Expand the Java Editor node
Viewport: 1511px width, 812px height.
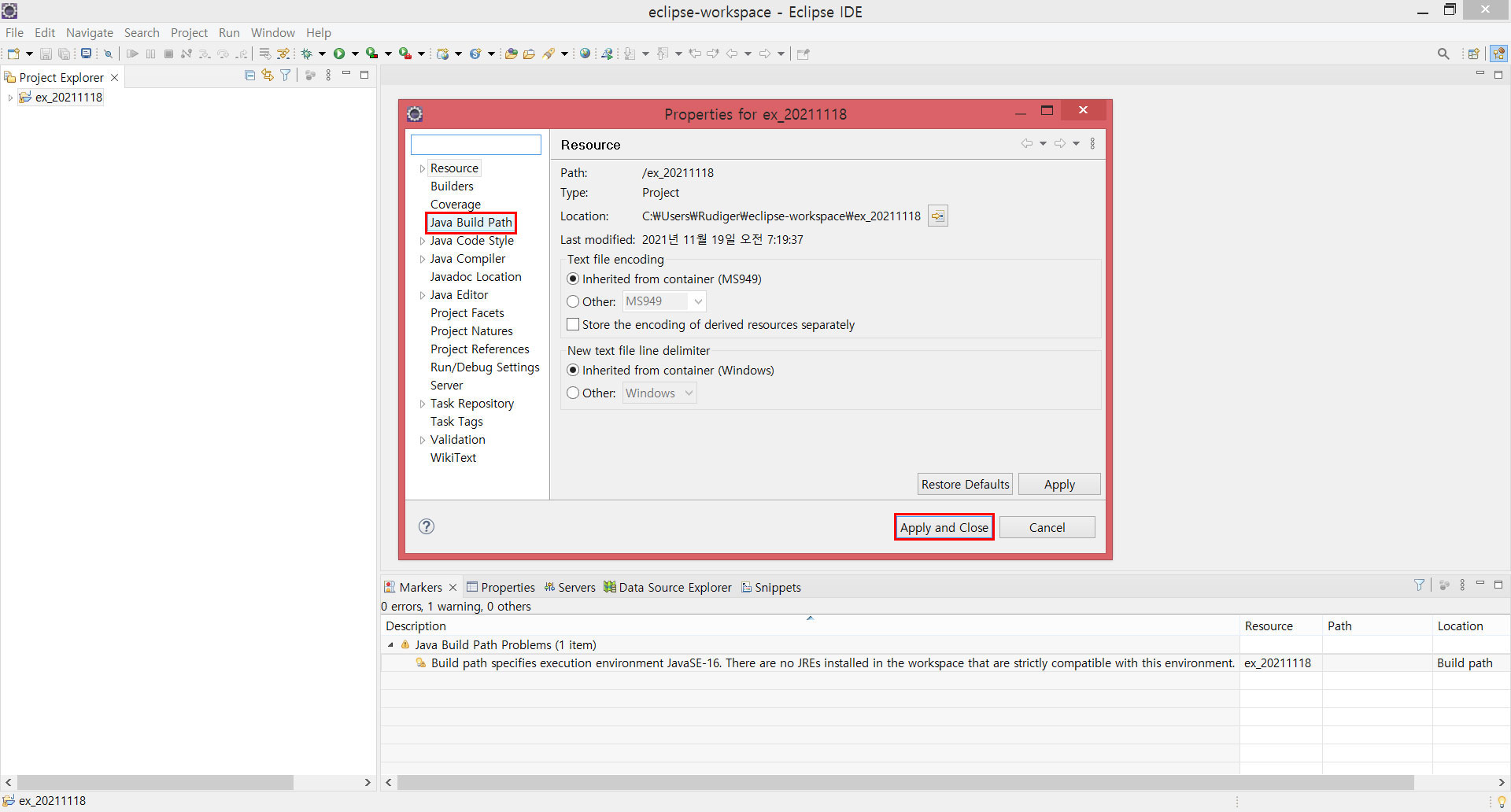[x=422, y=295]
